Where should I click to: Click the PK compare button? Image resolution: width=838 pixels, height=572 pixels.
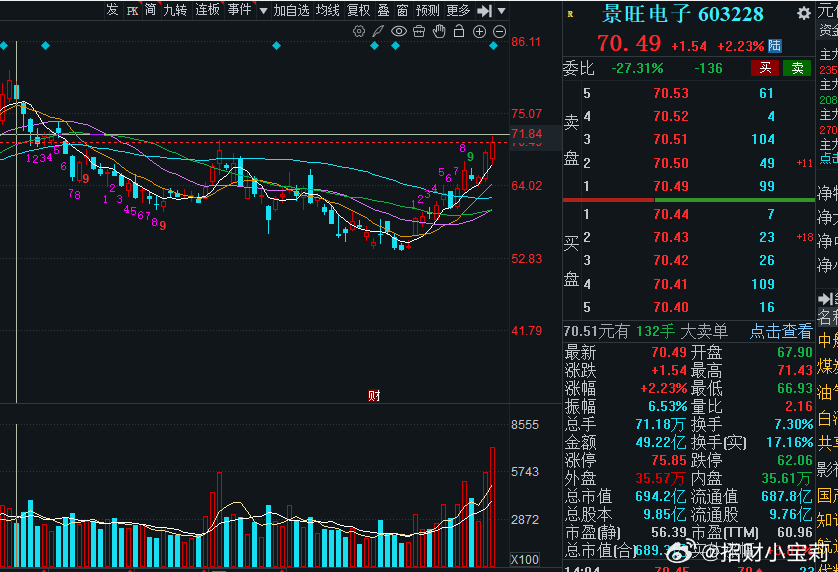coord(132,11)
